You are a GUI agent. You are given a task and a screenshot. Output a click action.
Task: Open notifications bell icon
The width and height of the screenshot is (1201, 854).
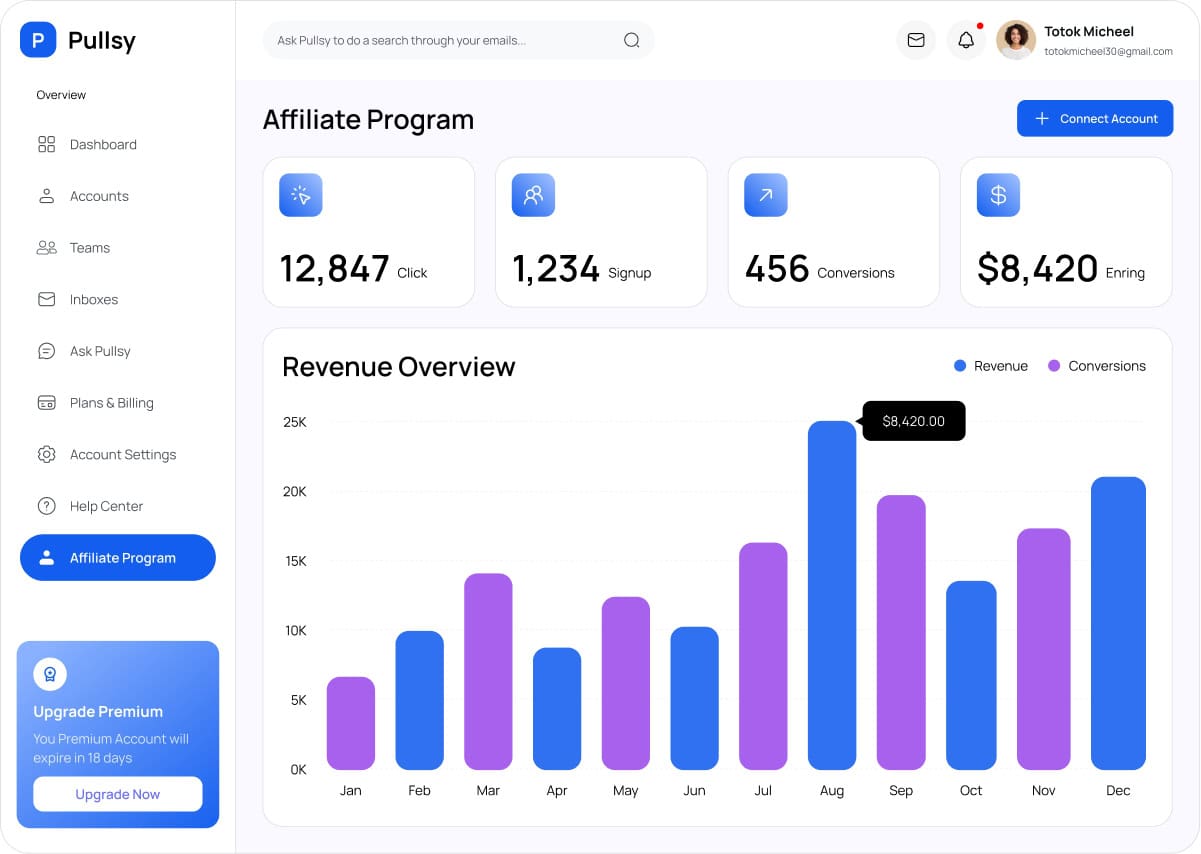coord(966,40)
